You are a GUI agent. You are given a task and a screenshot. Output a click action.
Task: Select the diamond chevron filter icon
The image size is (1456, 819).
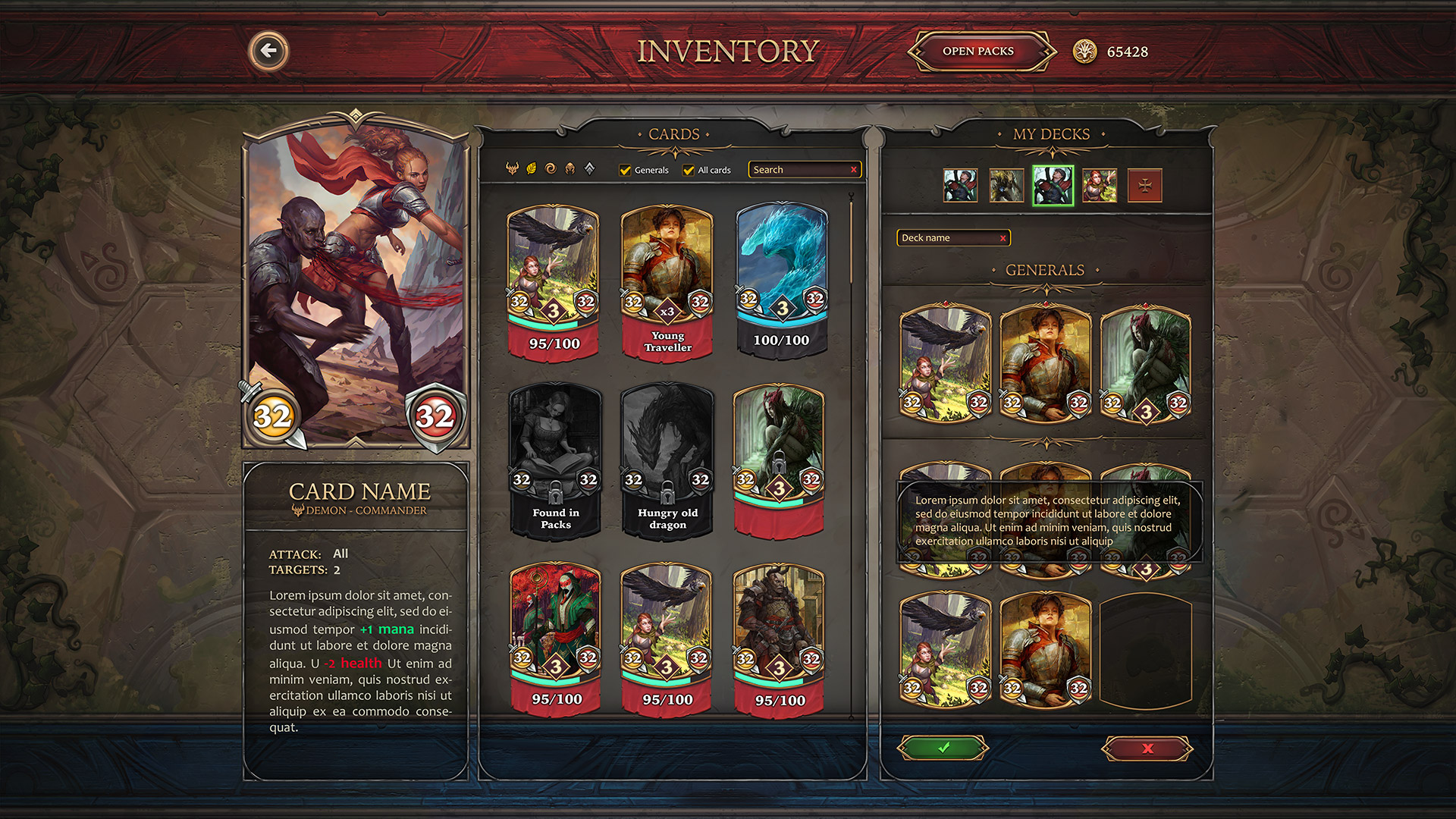590,168
